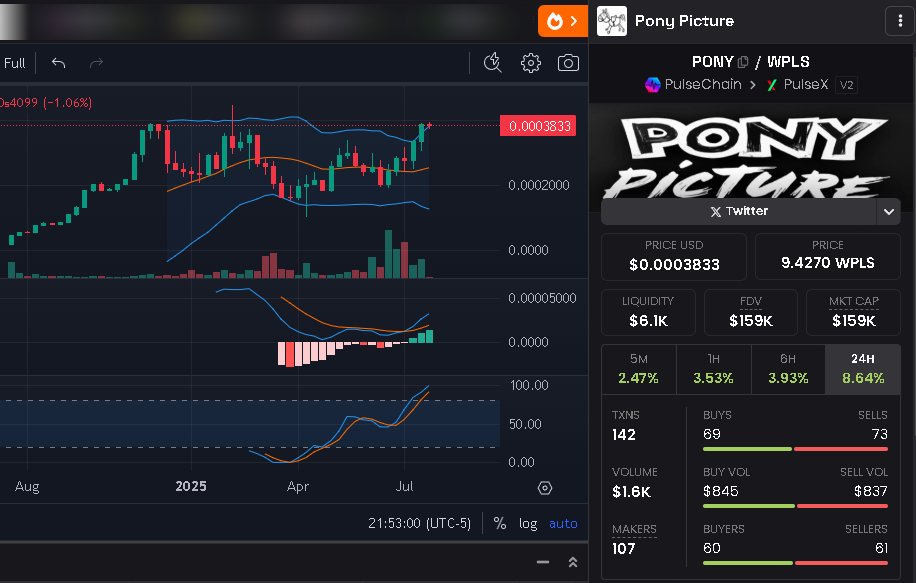Select the 5M timeframe tab

pos(639,369)
